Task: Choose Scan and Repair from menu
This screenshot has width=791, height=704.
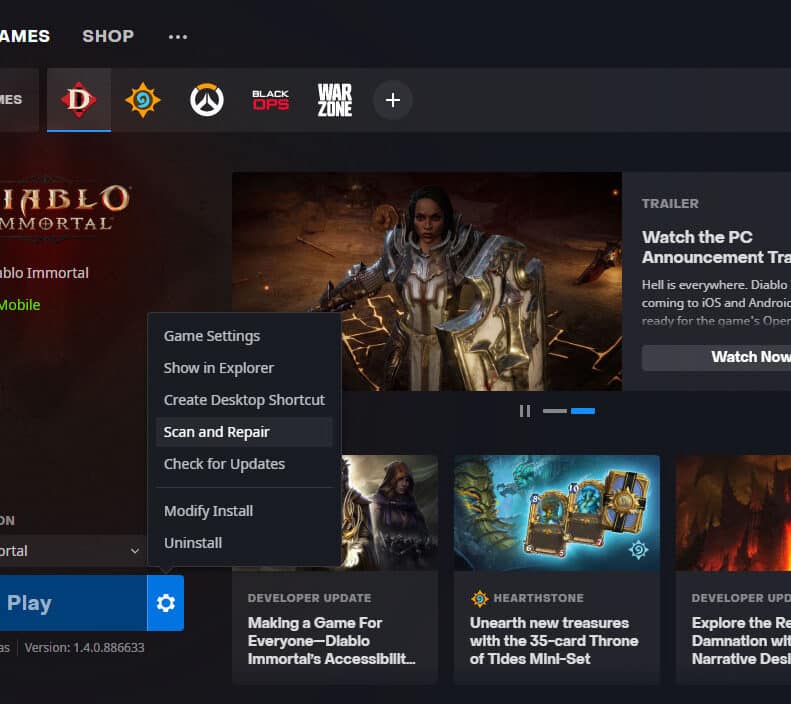Action: click(x=217, y=432)
